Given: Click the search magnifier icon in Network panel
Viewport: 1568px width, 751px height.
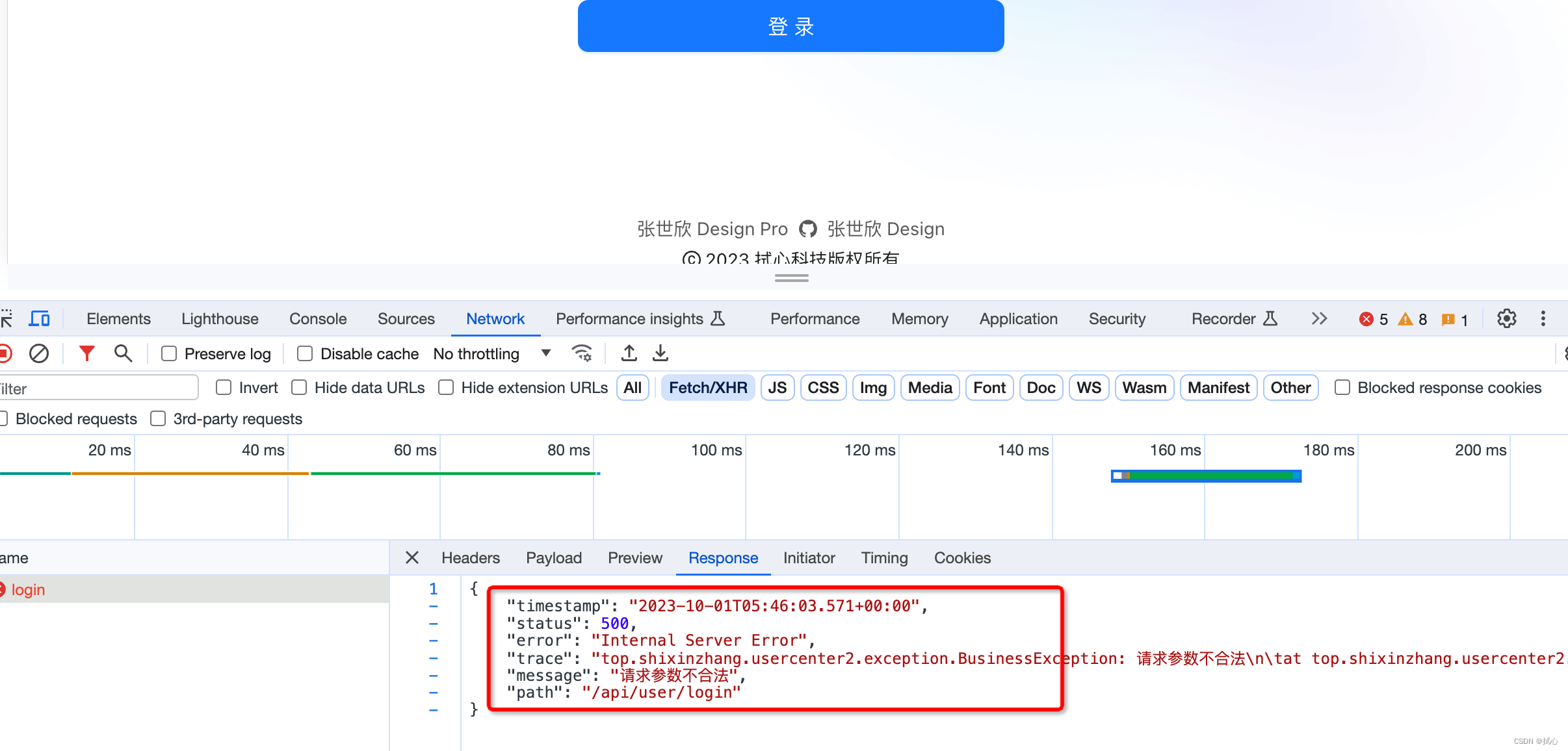Looking at the screenshot, I should point(122,354).
